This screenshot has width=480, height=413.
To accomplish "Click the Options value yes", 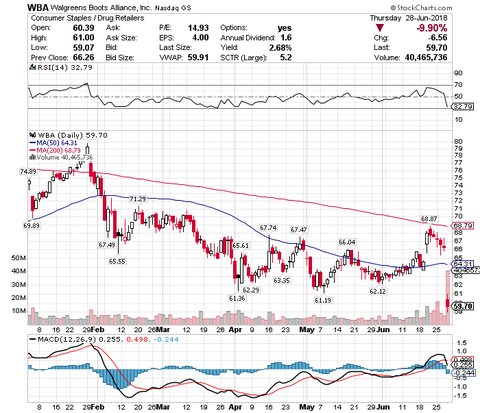I will point(284,28).
